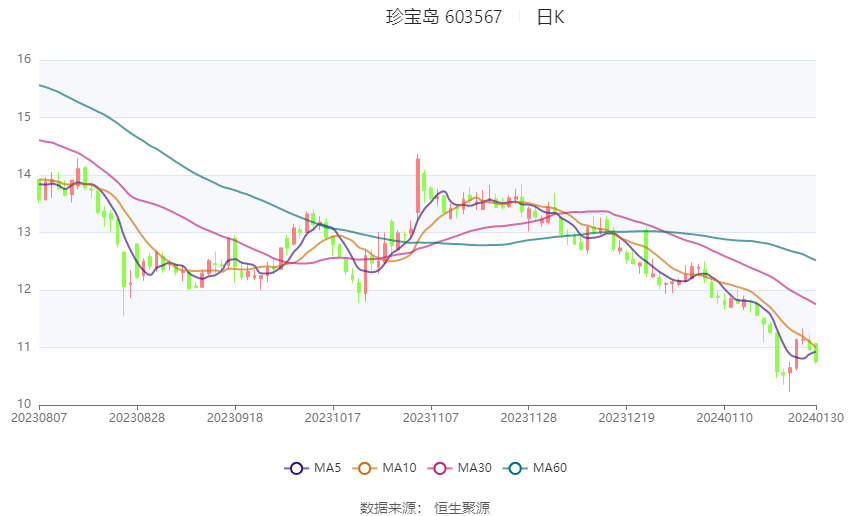Click the x-axis date label 20230807
The height and width of the screenshot is (516, 850).
pyautogui.click(x=39, y=418)
